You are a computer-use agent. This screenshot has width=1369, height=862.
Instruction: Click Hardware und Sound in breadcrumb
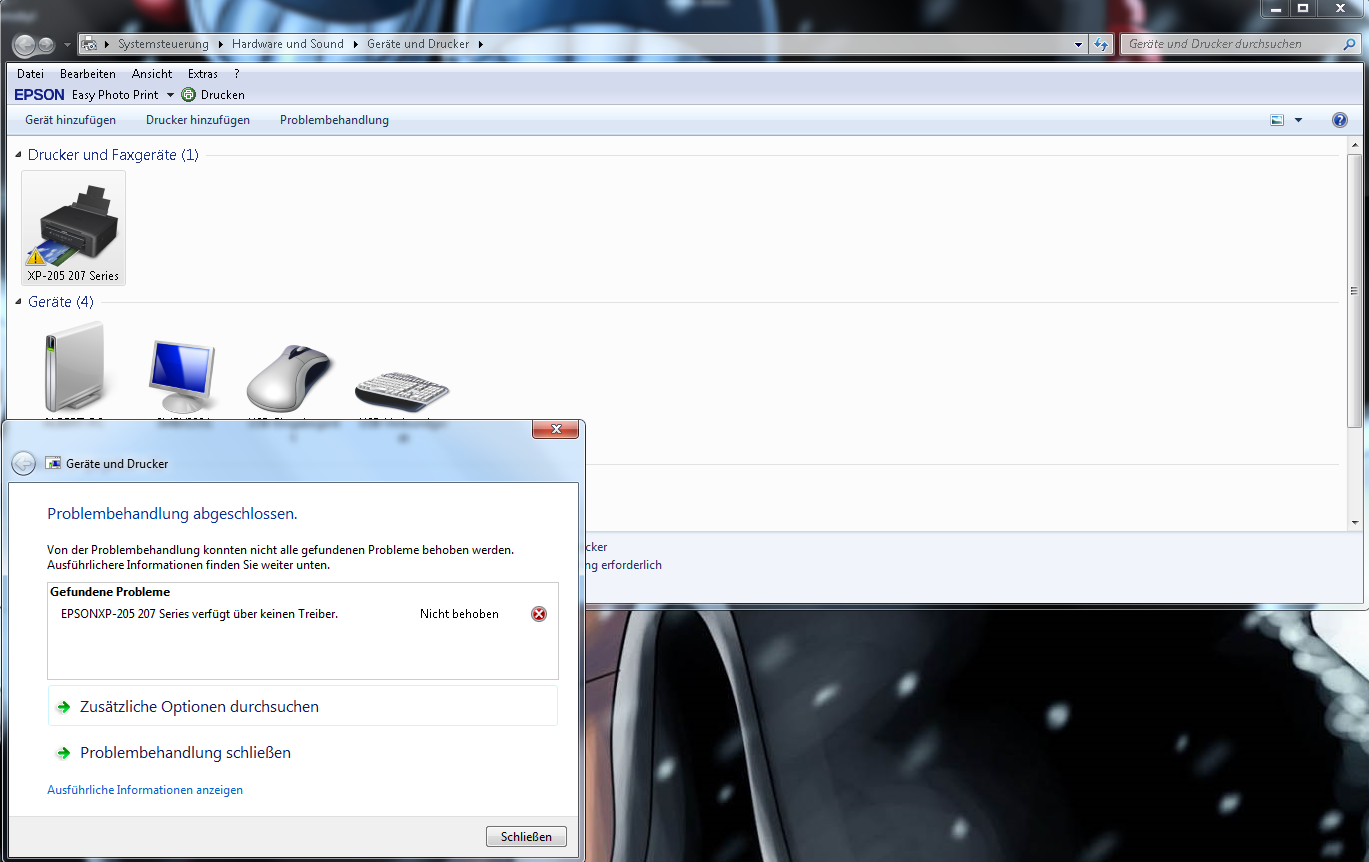coord(288,44)
